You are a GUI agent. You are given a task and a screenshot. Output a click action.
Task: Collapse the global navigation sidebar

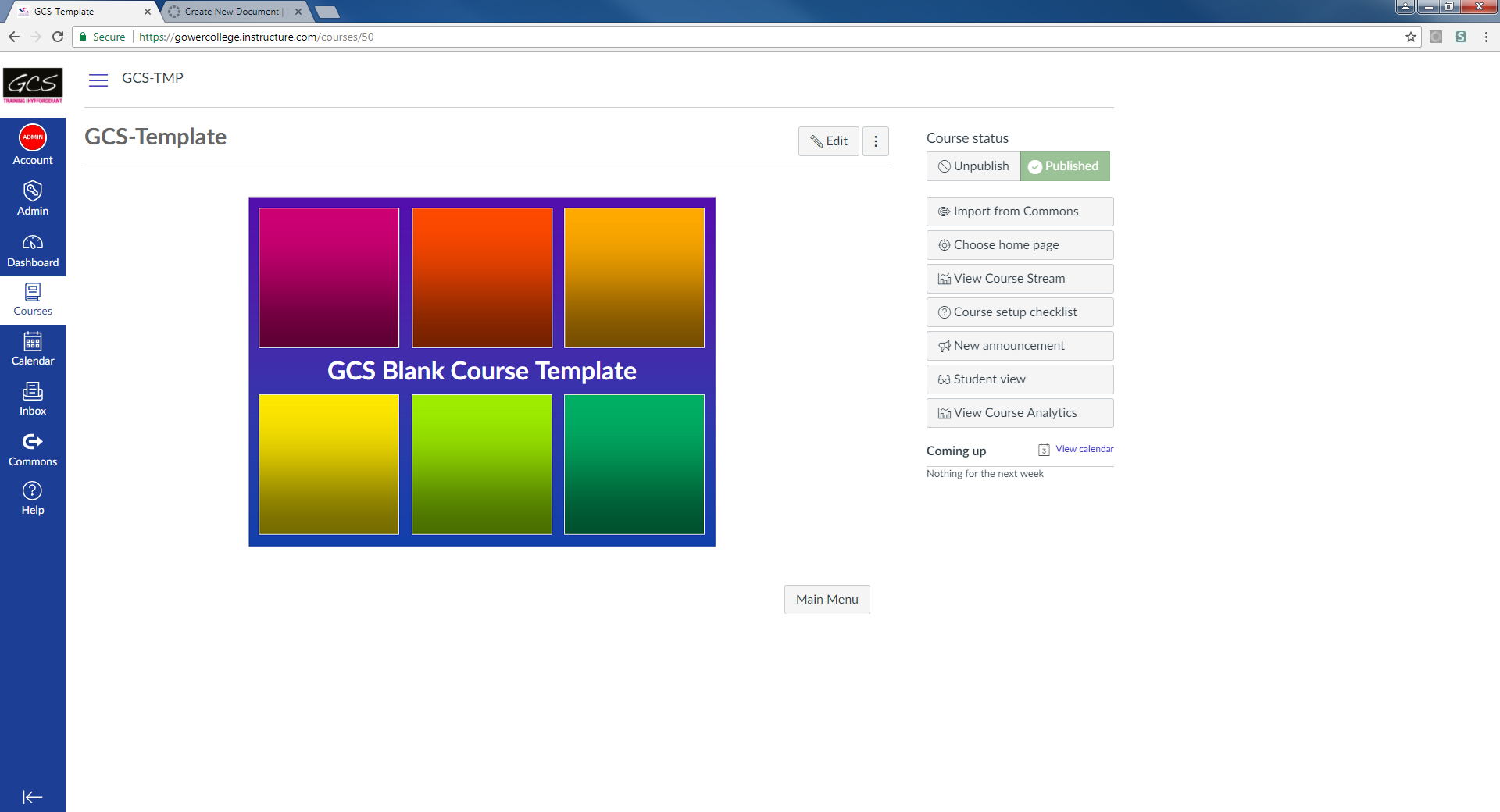[x=33, y=797]
